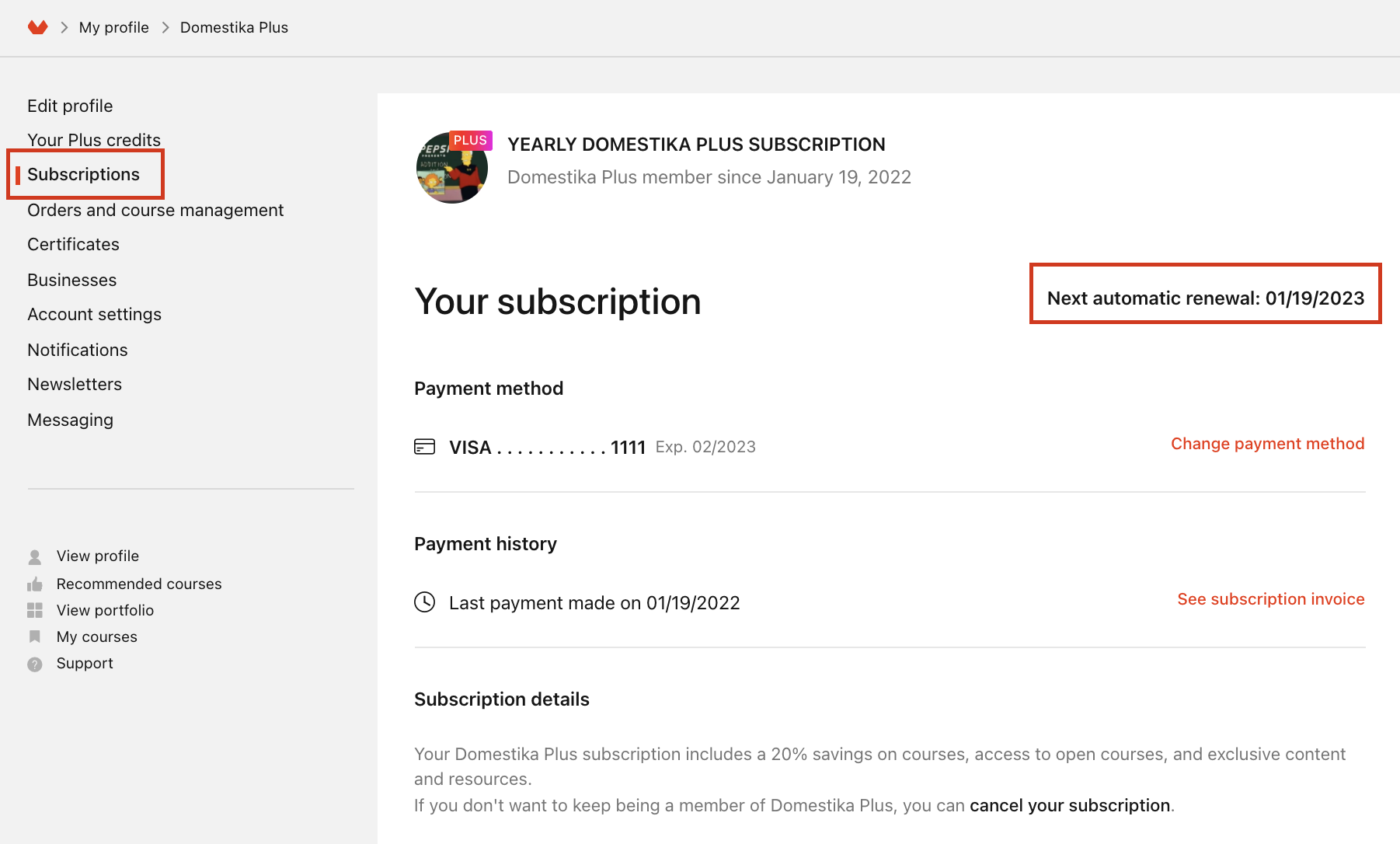Click the VISA 1111 card number
Viewport: 1400px width, 844px height.
click(x=548, y=448)
